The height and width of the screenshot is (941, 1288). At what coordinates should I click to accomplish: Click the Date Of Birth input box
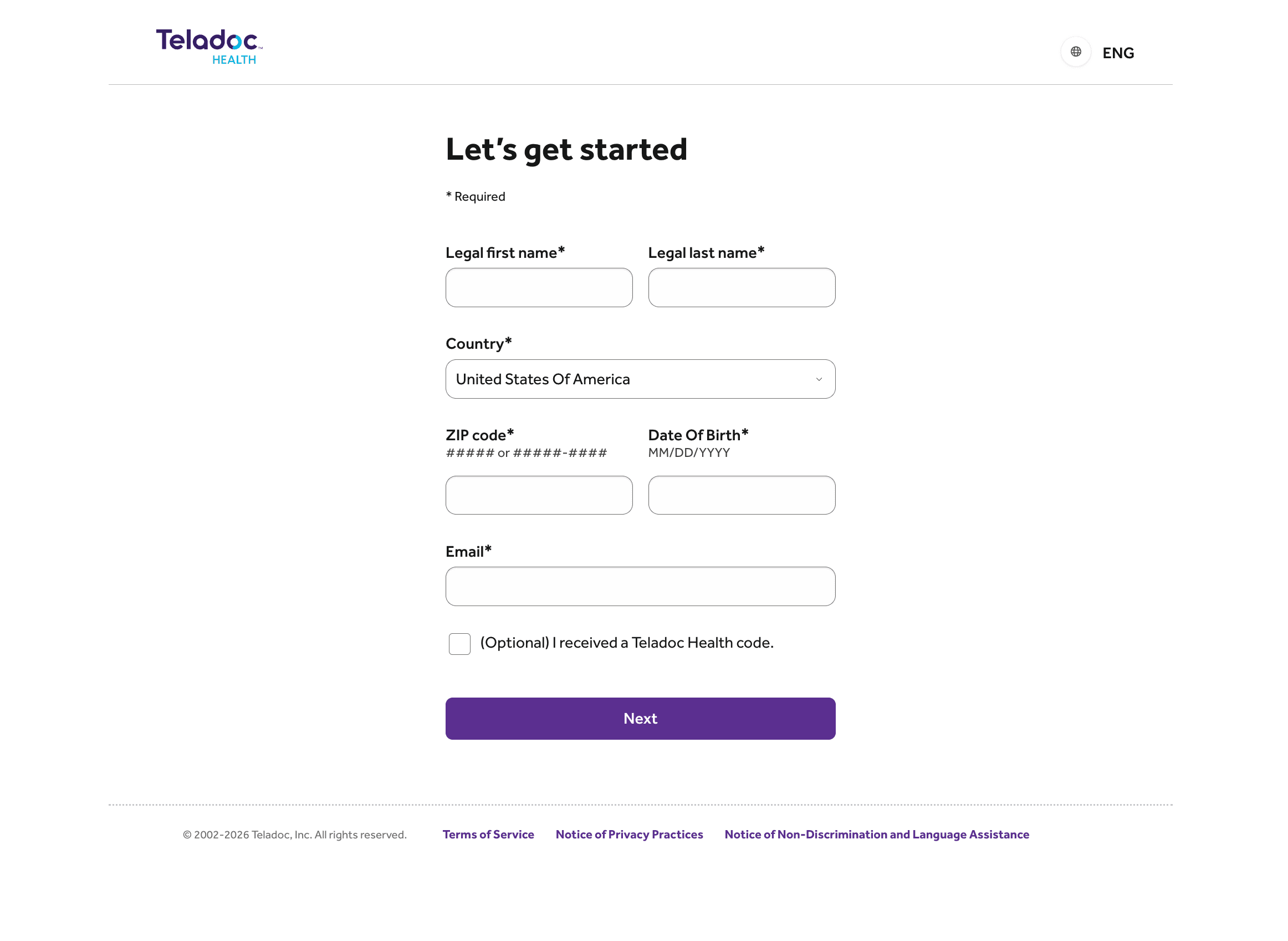click(x=741, y=495)
